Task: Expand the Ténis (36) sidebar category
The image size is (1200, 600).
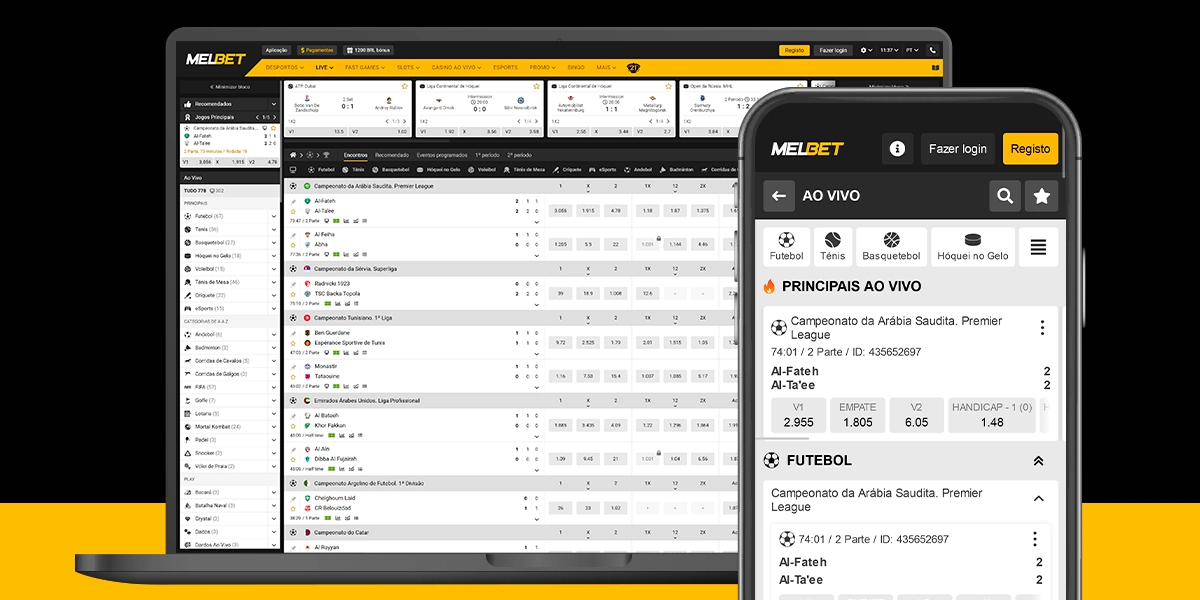Action: tap(274, 229)
